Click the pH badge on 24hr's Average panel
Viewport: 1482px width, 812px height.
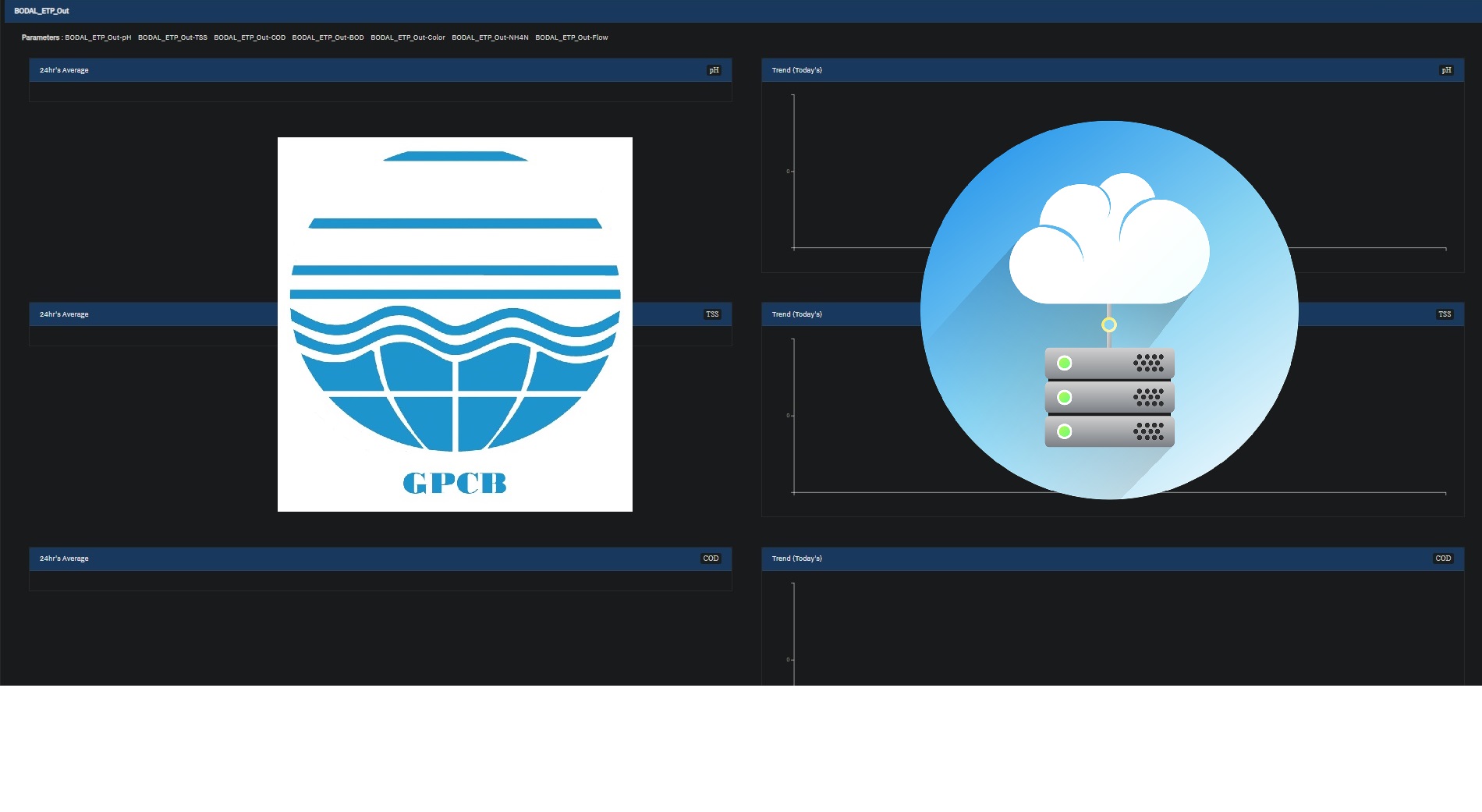pos(714,70)
